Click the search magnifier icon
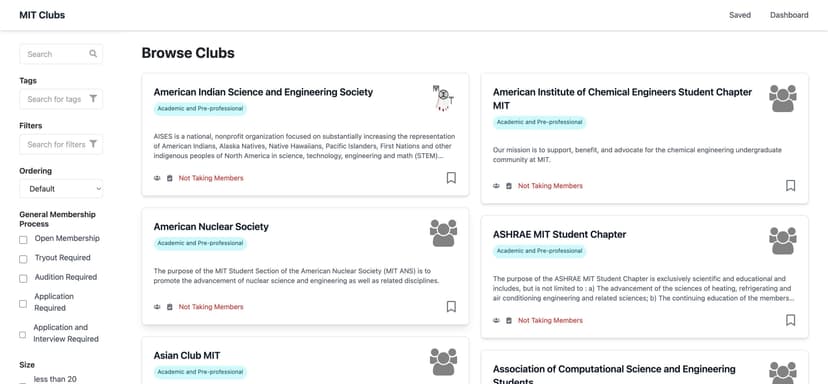 pyautogui.click(x=93, y=54)
